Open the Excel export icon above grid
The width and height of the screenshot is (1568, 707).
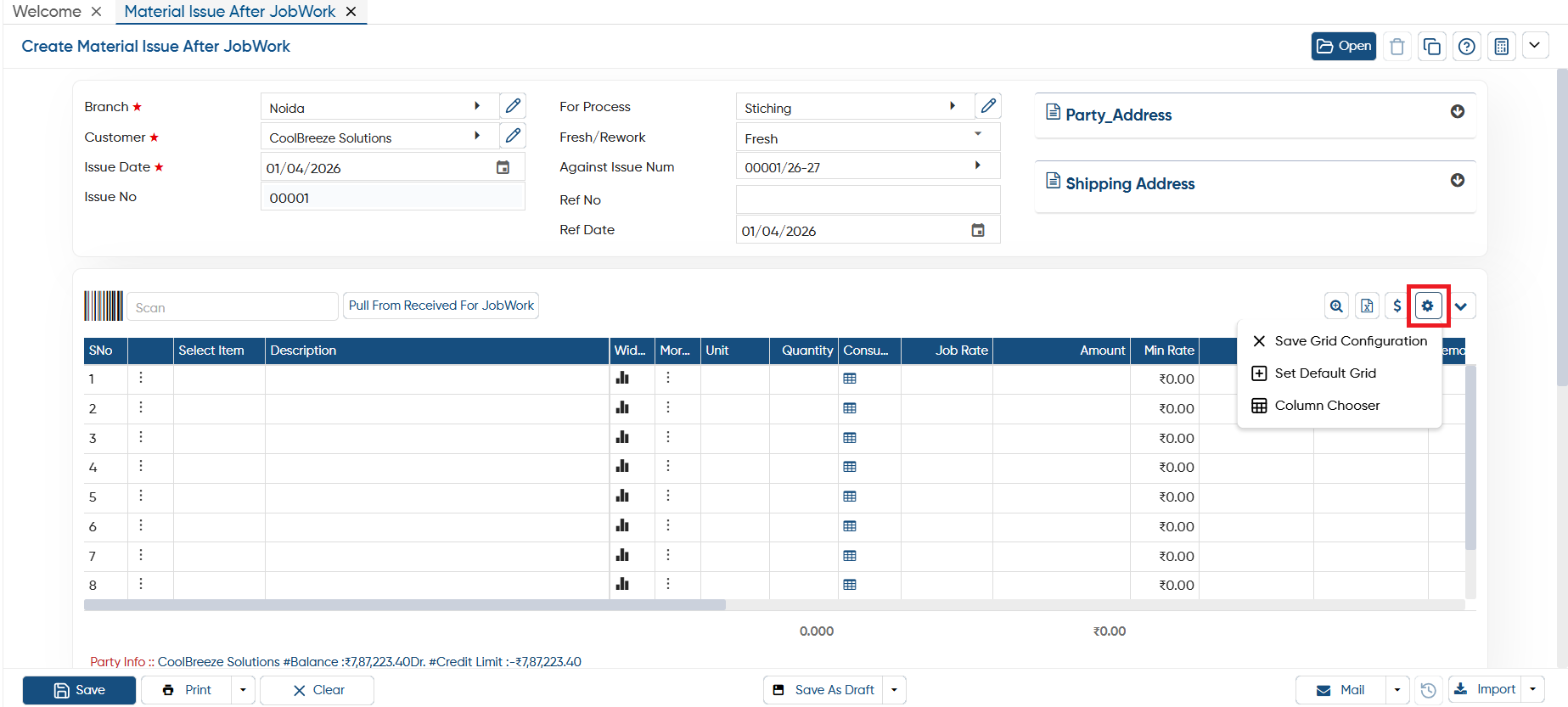click(x=1367, y=306)
